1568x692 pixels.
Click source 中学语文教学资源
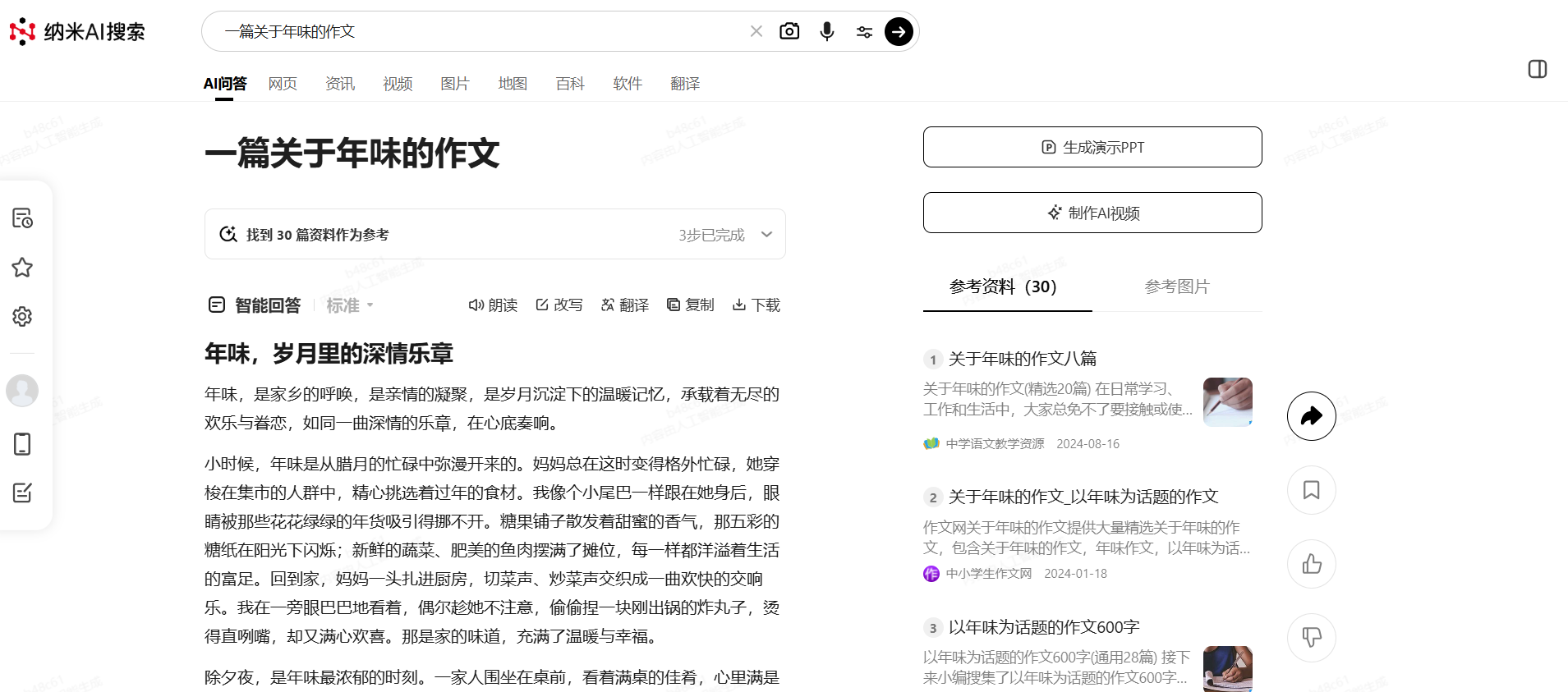tap(995, 444)
